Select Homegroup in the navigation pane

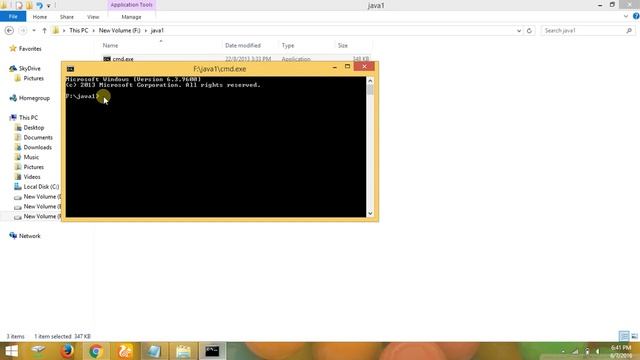pyautogui.click(x=34, y=98)
